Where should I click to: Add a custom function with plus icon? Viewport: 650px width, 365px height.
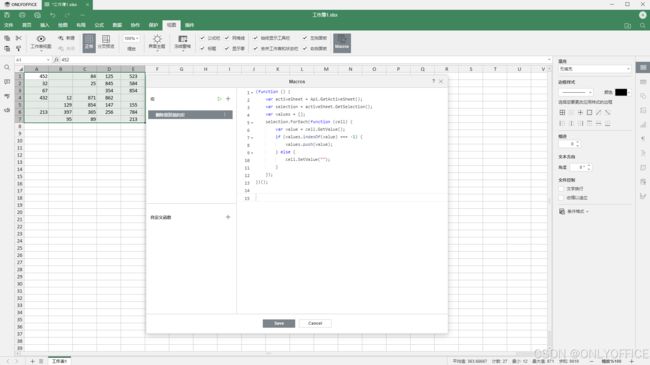click(228, 217)
